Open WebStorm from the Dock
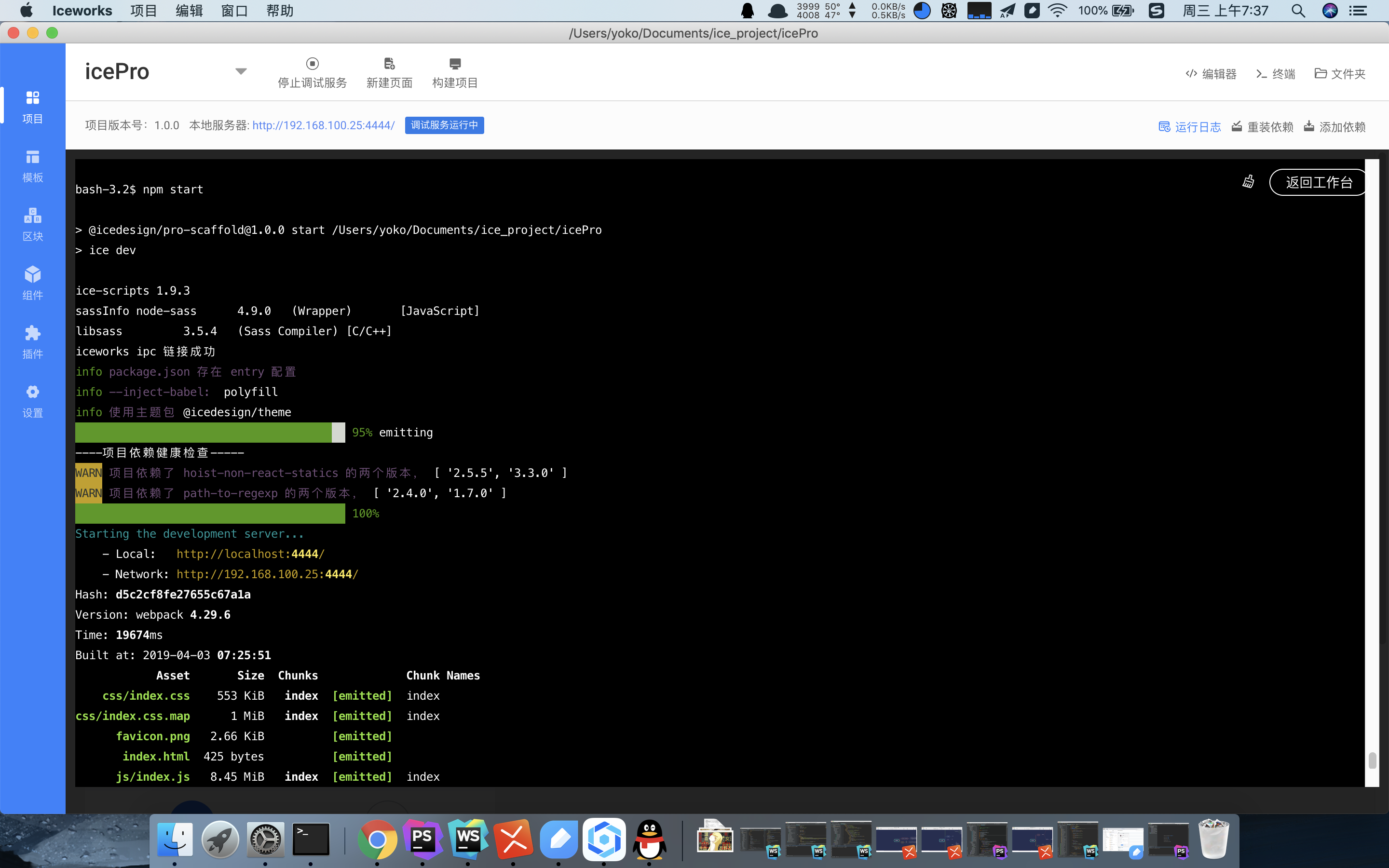 [468, 840]
